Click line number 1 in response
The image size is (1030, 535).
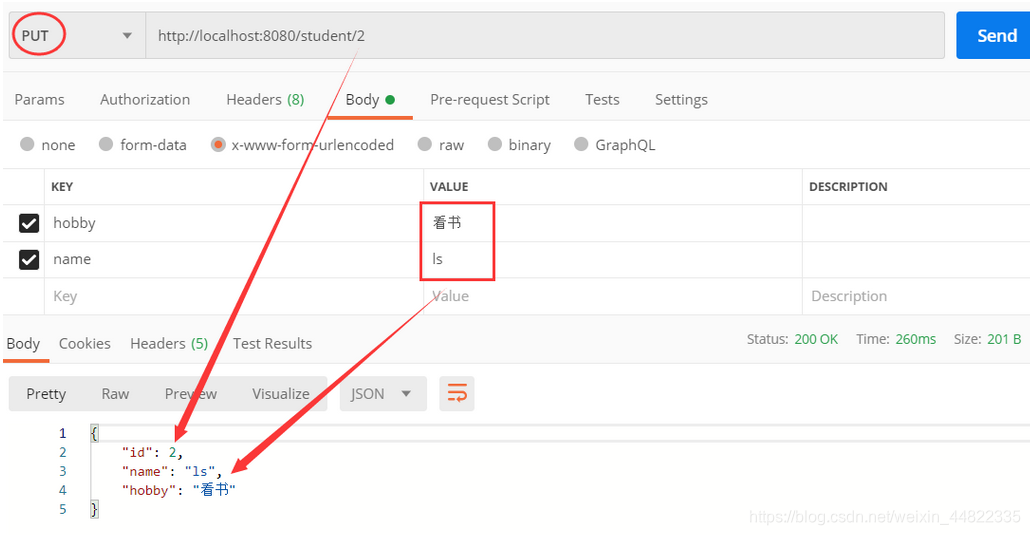[x=62, y=433]
